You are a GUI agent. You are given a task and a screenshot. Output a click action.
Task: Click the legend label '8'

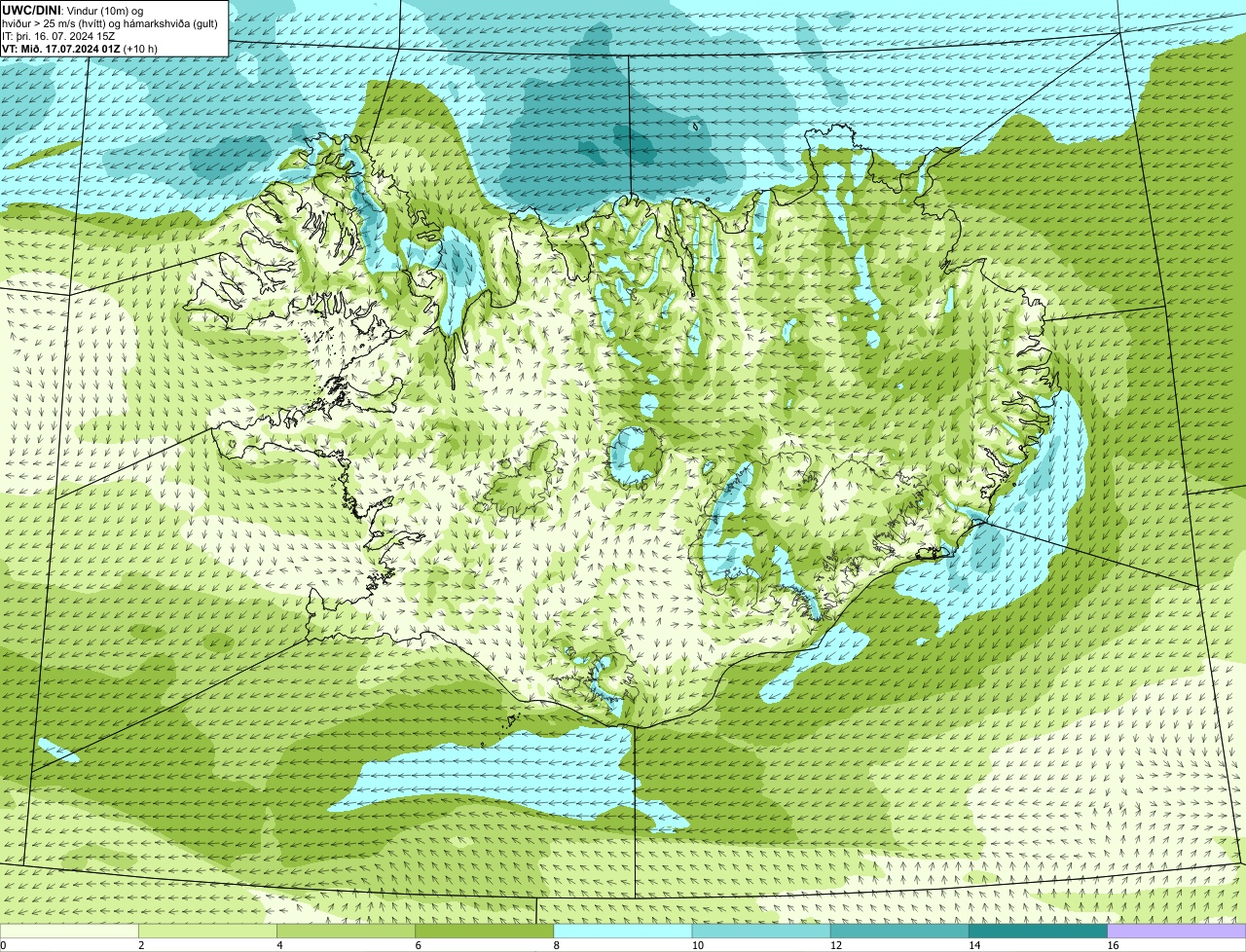[x=557, y=945]
